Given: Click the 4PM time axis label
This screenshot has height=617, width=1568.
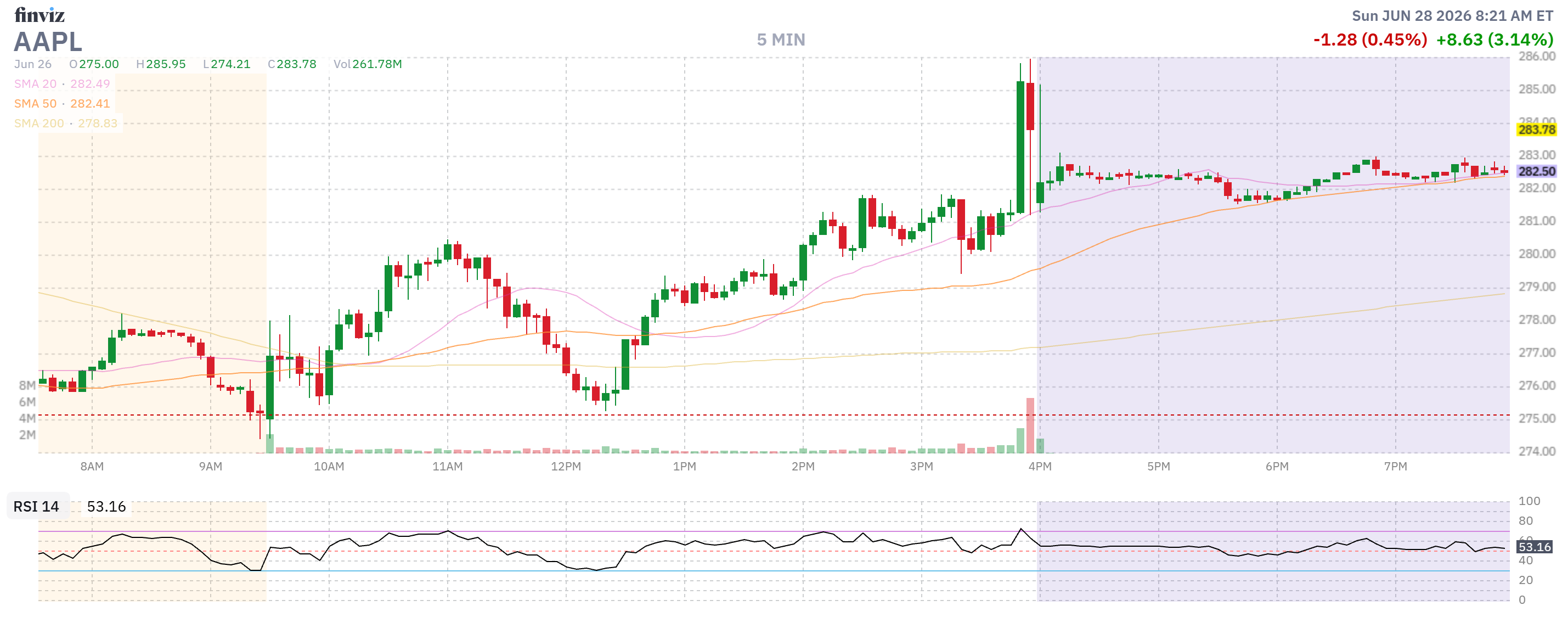Looking at the screenshot, I should pyautogui.click(x=1040, y=467).
